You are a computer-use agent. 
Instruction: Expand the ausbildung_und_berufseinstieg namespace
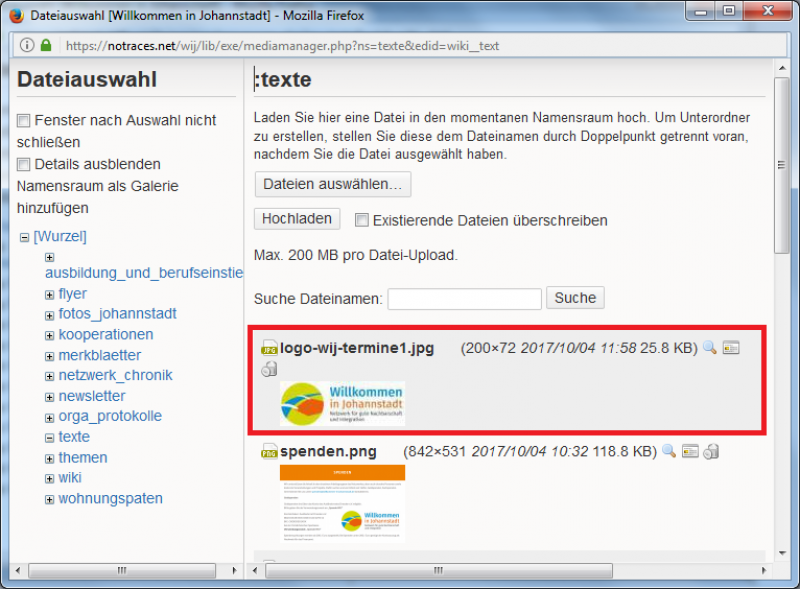pos(49,257)
